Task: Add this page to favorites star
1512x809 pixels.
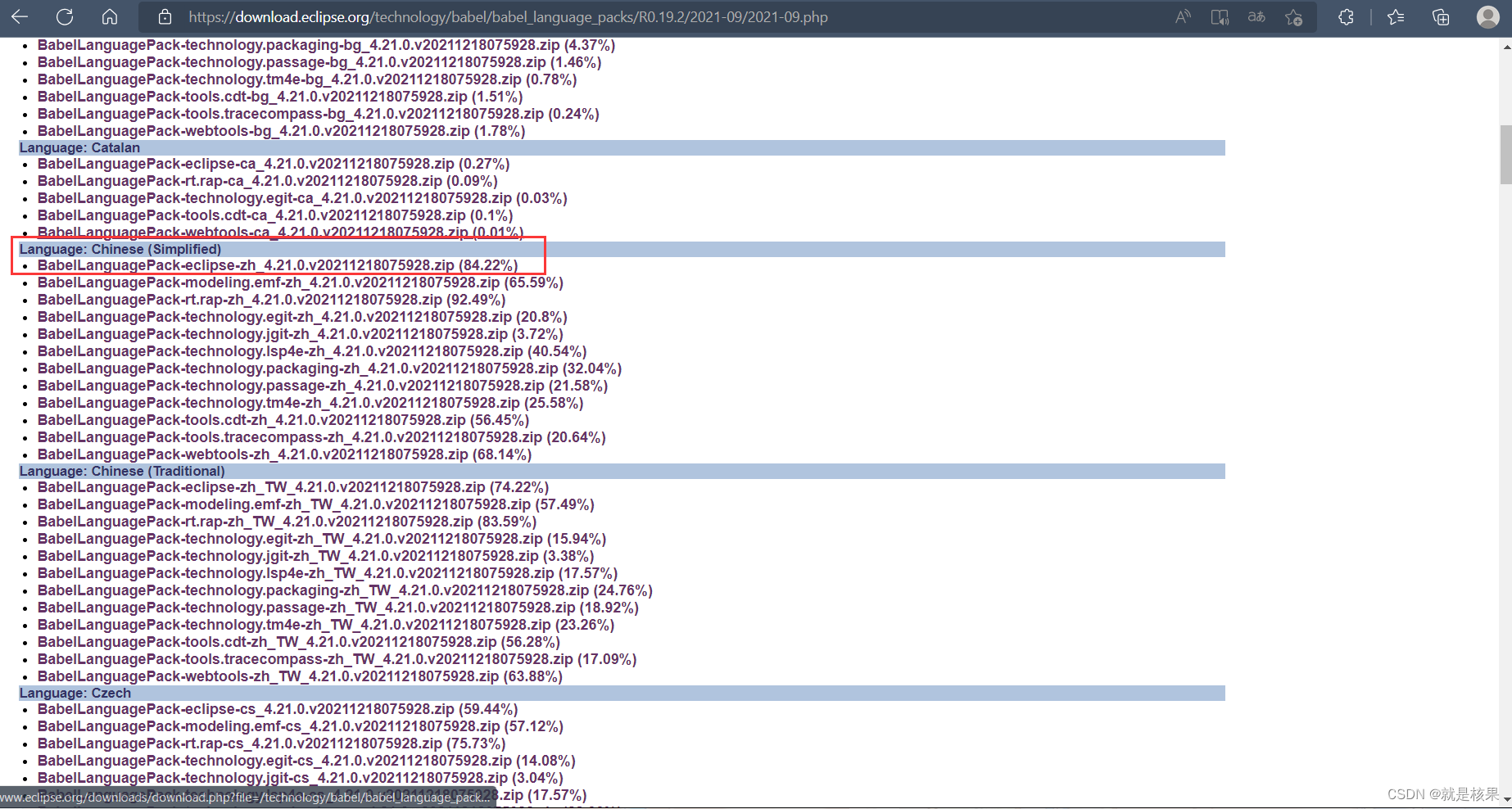Action: click(1294, 17)
